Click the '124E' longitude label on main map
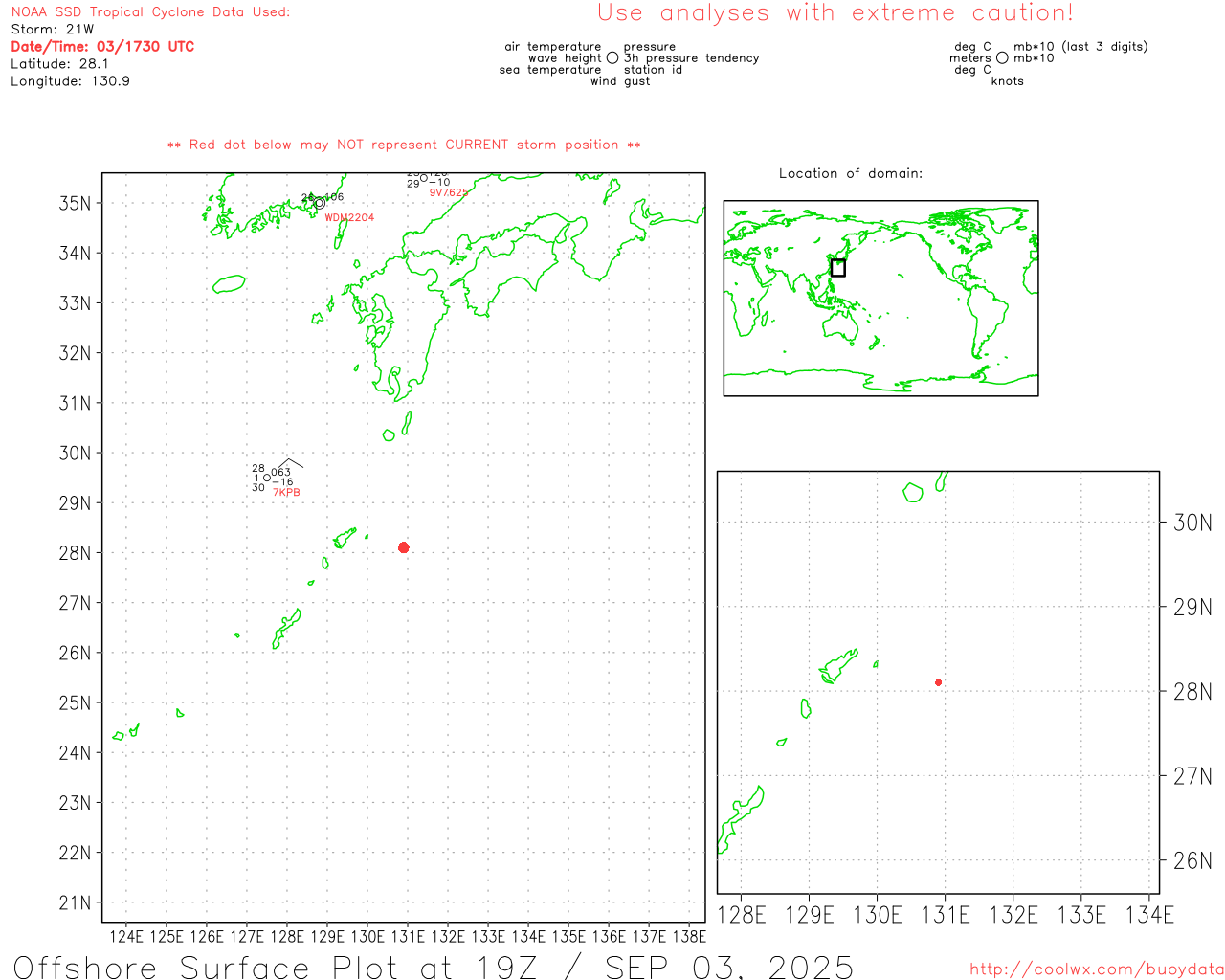The width and height of the screenshot is (1225, 980). pos(126,936)
